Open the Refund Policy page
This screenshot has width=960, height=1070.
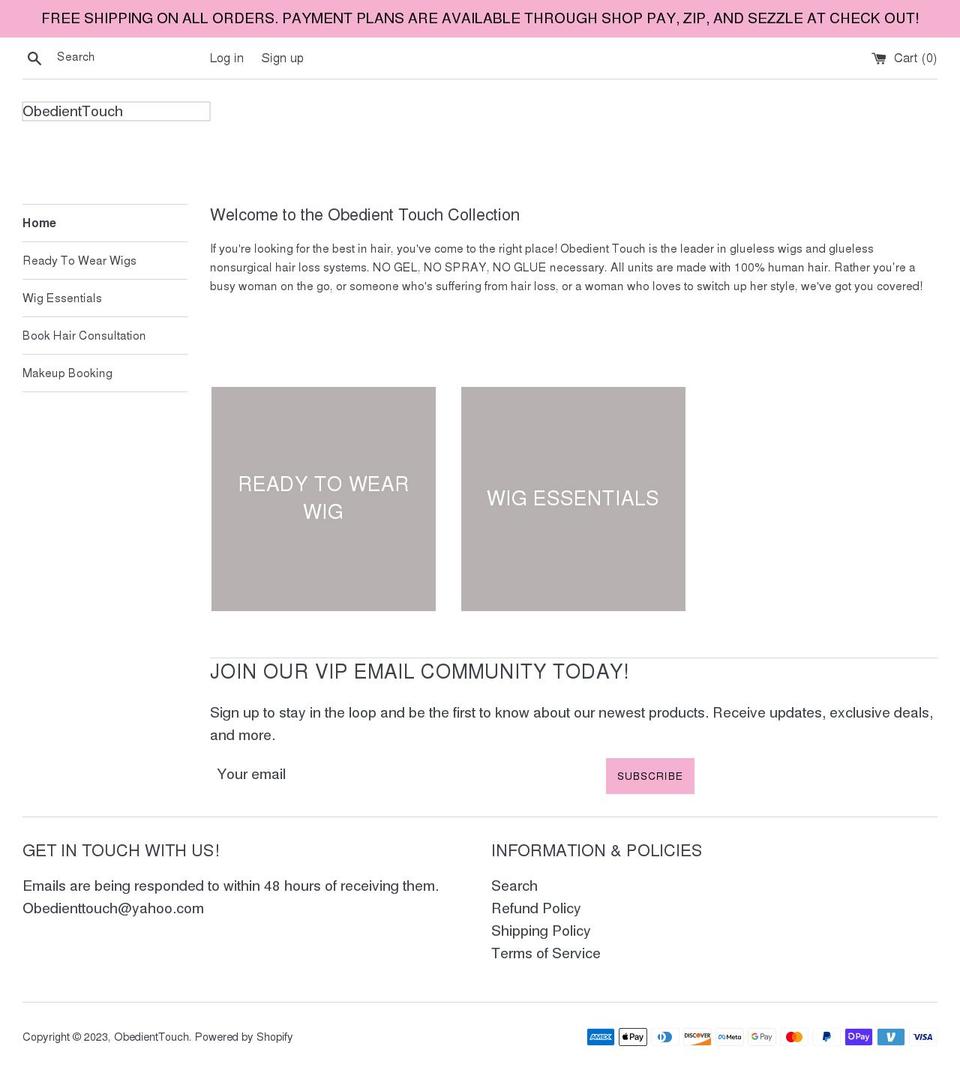(536, 908)
